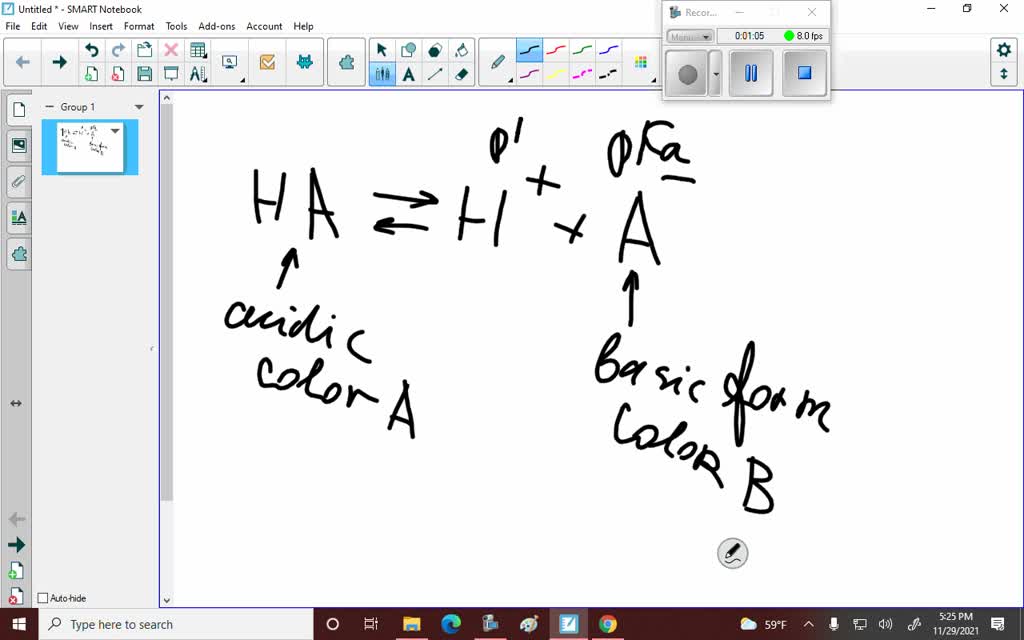Select the Text tool
Screen dimensions: 1024x640
408,73
